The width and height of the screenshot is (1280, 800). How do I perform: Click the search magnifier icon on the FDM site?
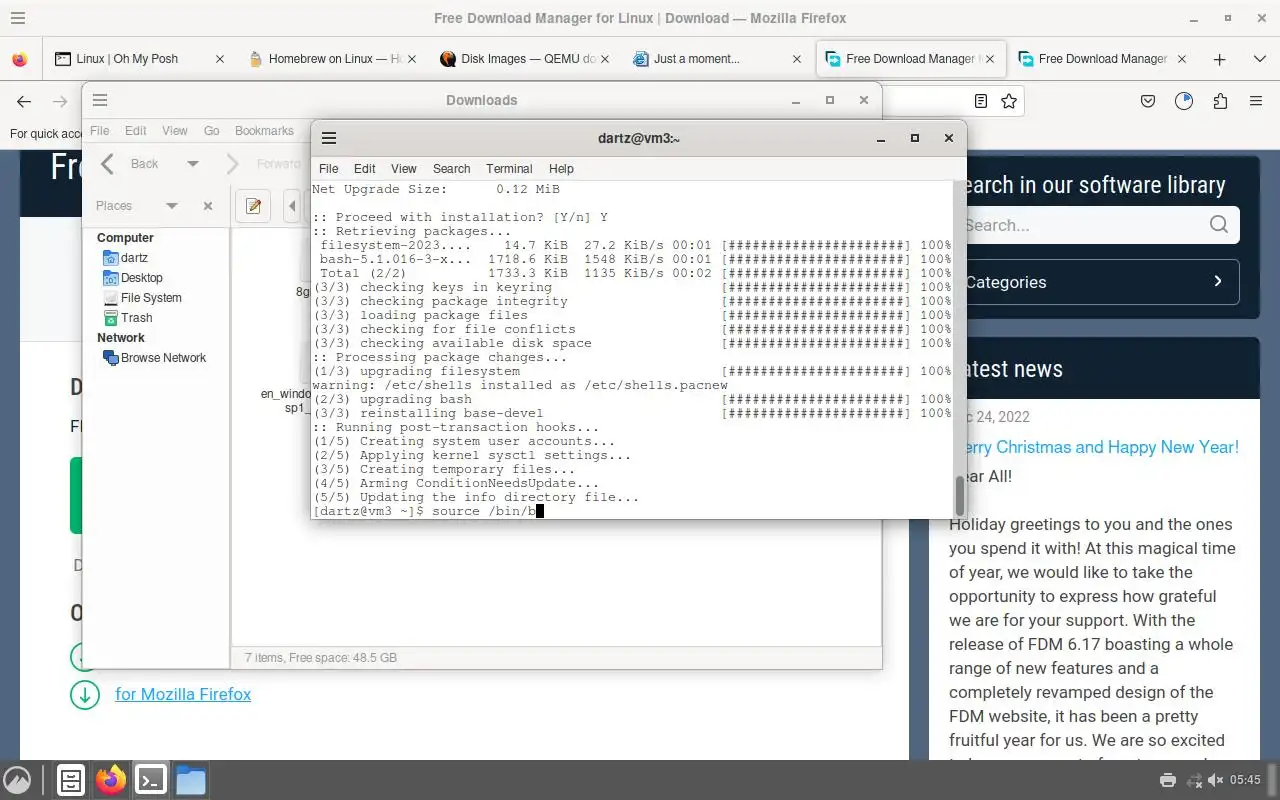(1218, 225)
